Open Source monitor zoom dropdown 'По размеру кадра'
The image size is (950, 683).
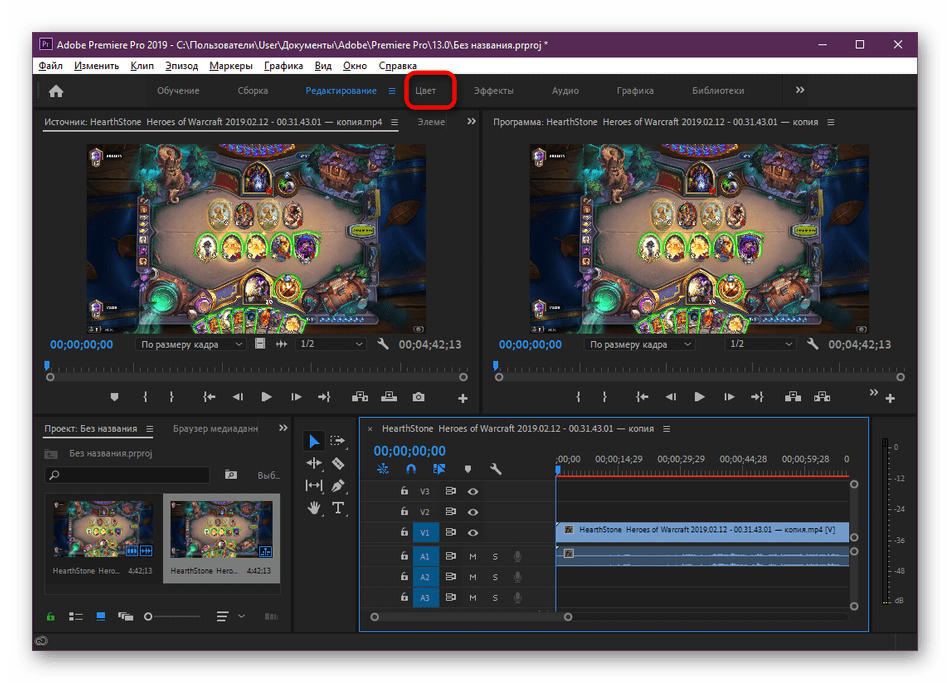pos(191,344)
